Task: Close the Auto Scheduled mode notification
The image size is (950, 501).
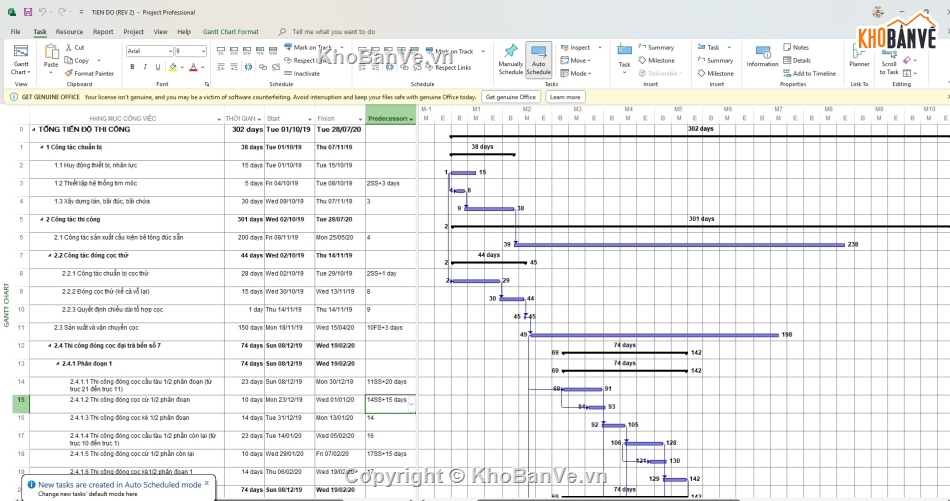Action: click(207, 483)
